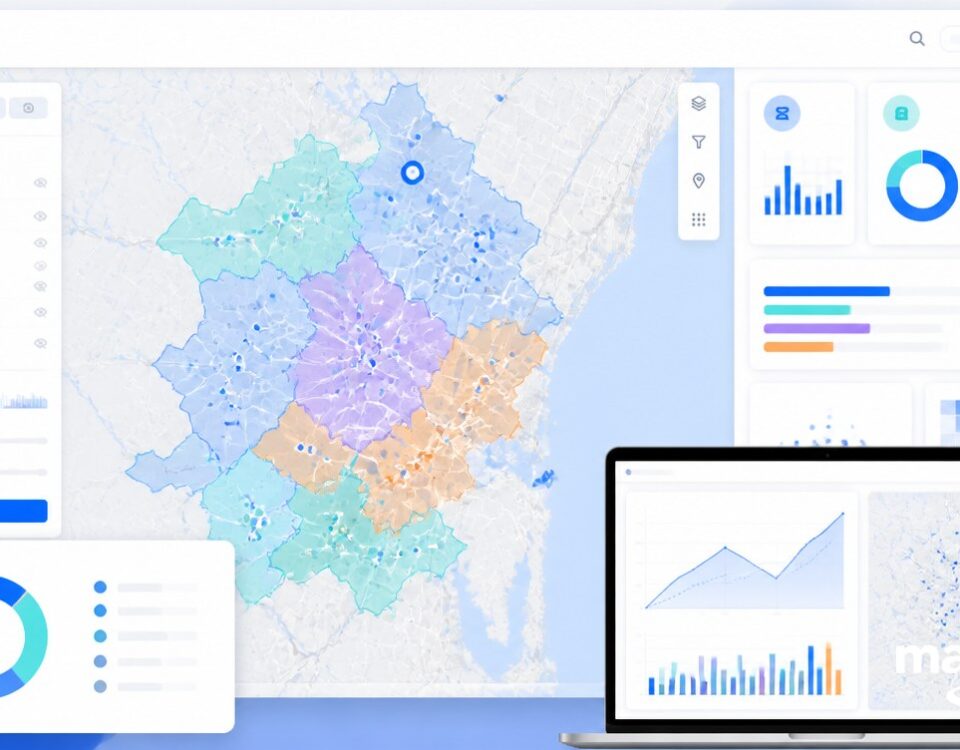Click the teal round icon on donut card
This screenshot has width=960, height=750.
[x=901, y=113]
